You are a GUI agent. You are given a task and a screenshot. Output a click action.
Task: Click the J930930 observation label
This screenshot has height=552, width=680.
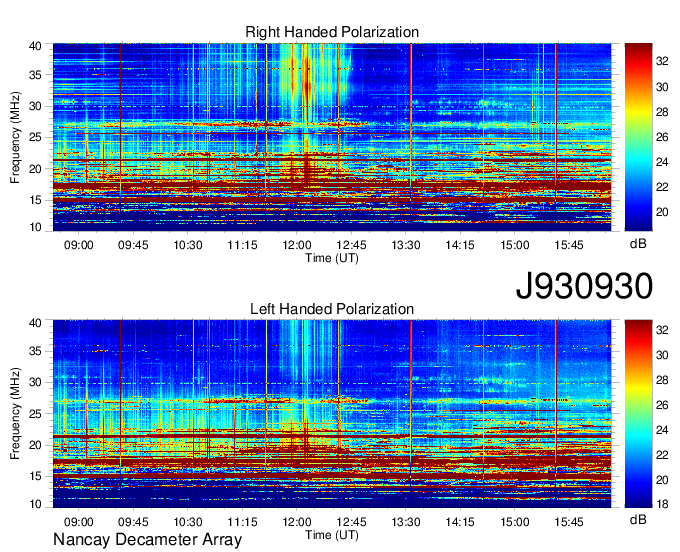point(584,286)
